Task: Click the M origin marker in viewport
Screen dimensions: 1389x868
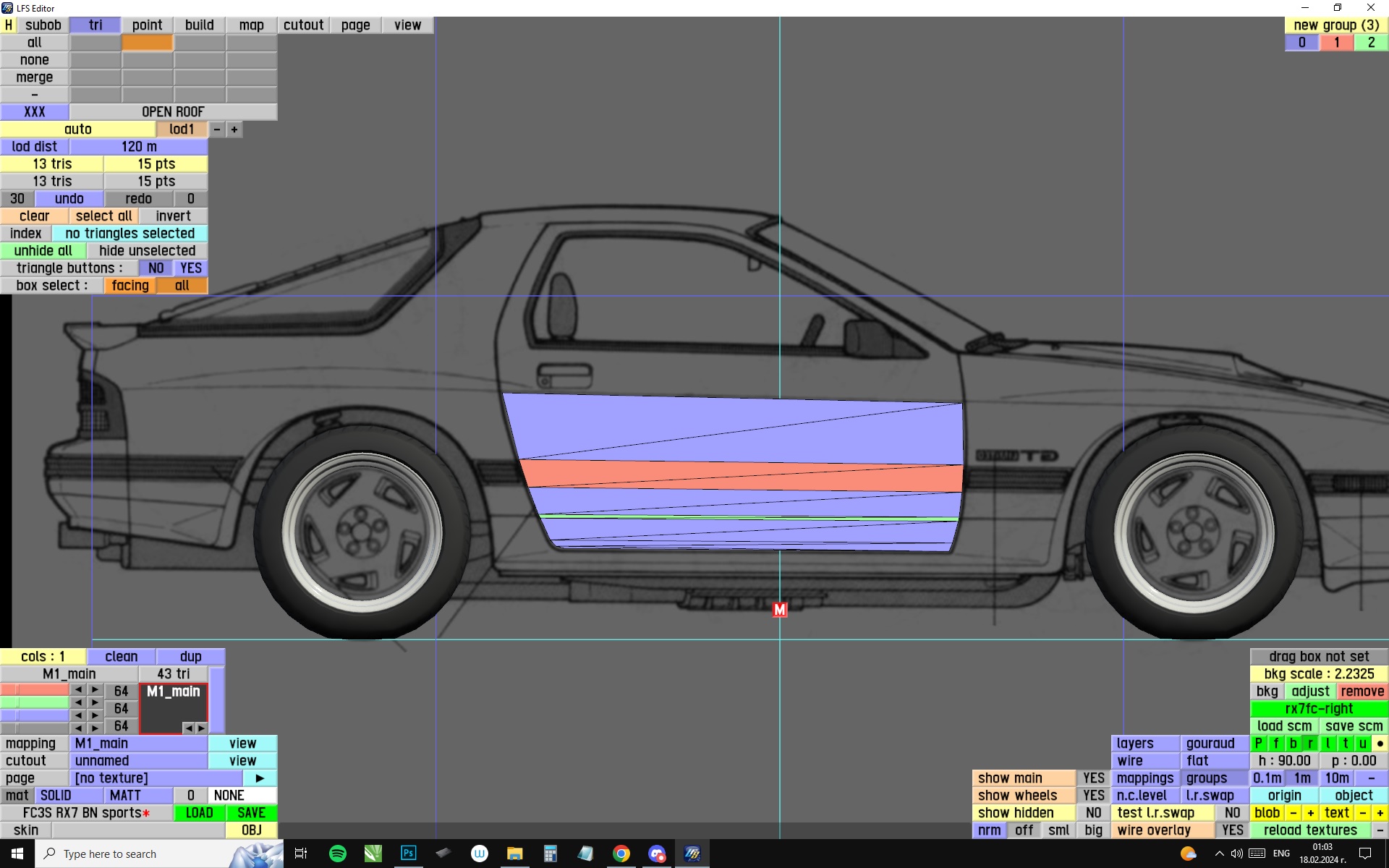Action: pyautogui.click(x=779, y=610)
